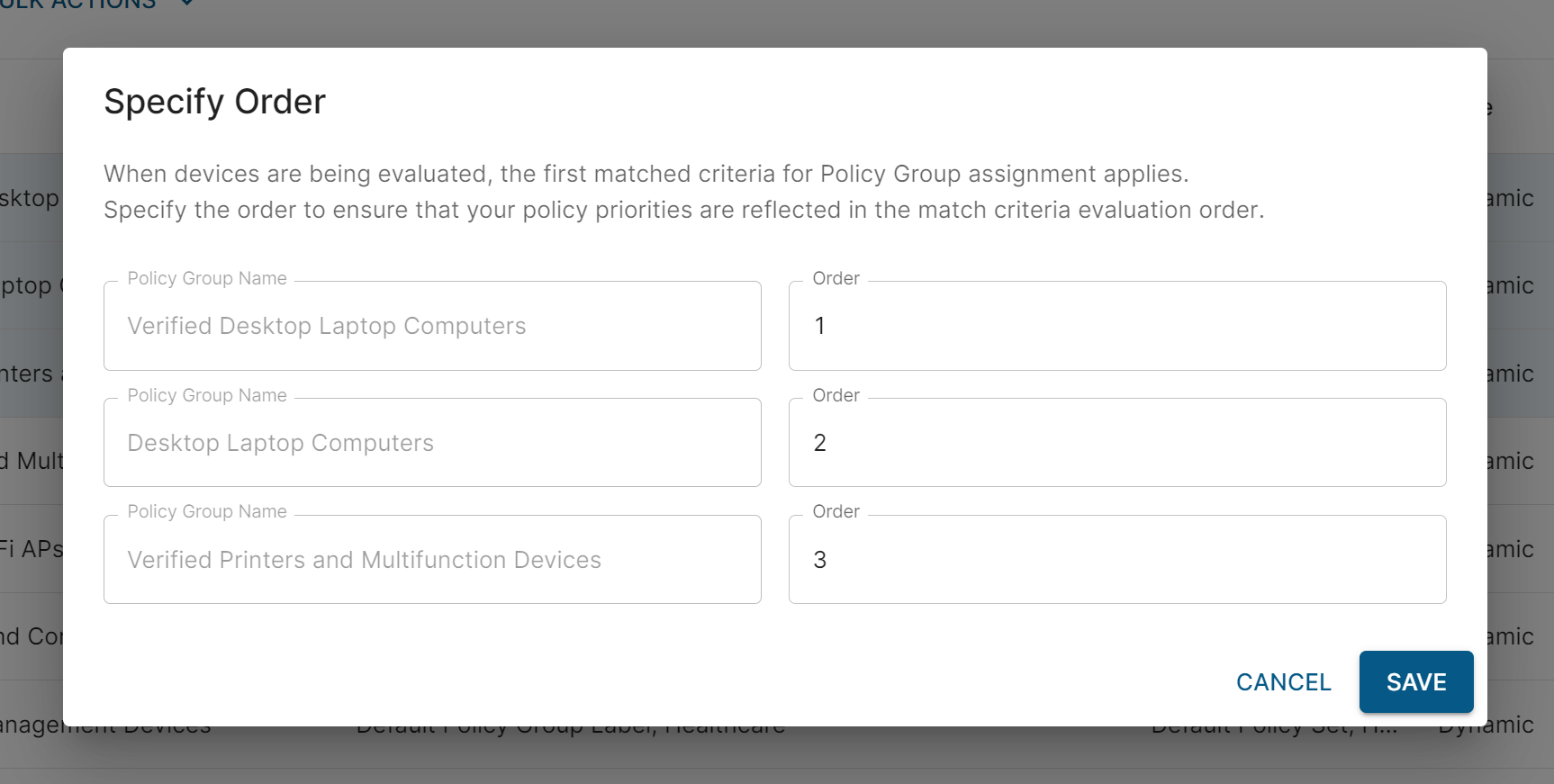Expand the Bulk Actions dropdown chevron

pos(186,4)
